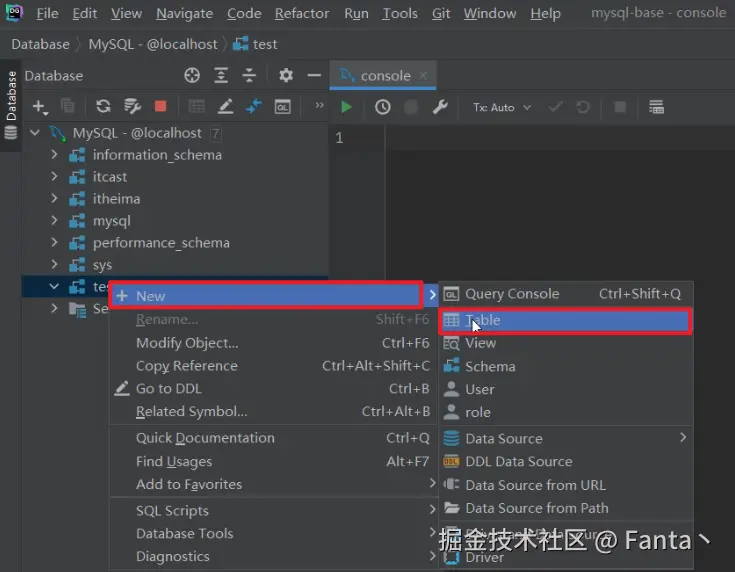Click the commit checkmark icon
This screenshot has width=735, height=572.
pyautogui.click(x=555, y=107)
